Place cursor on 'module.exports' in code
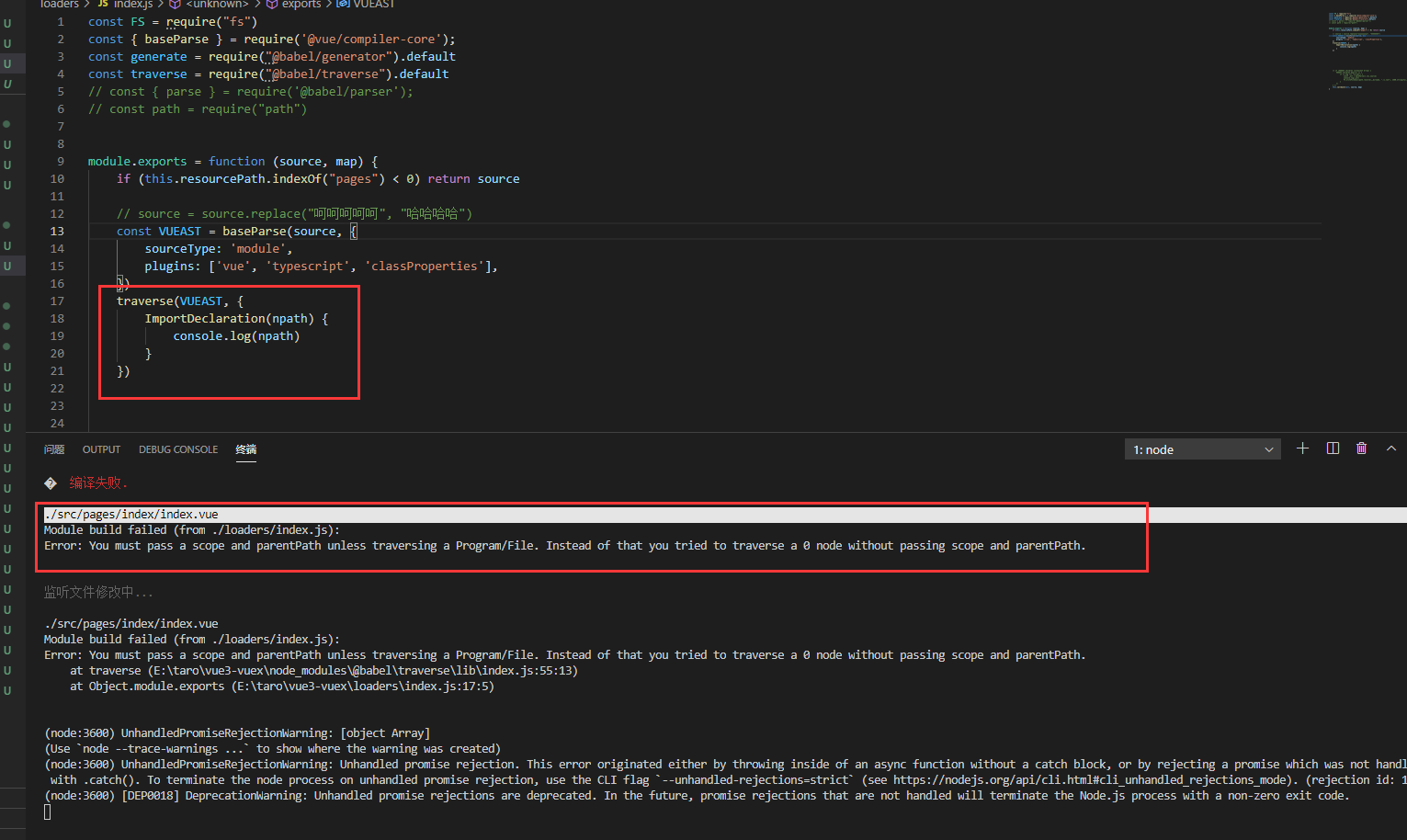This screenshot has height=840, width=1407. pos(137,162)
